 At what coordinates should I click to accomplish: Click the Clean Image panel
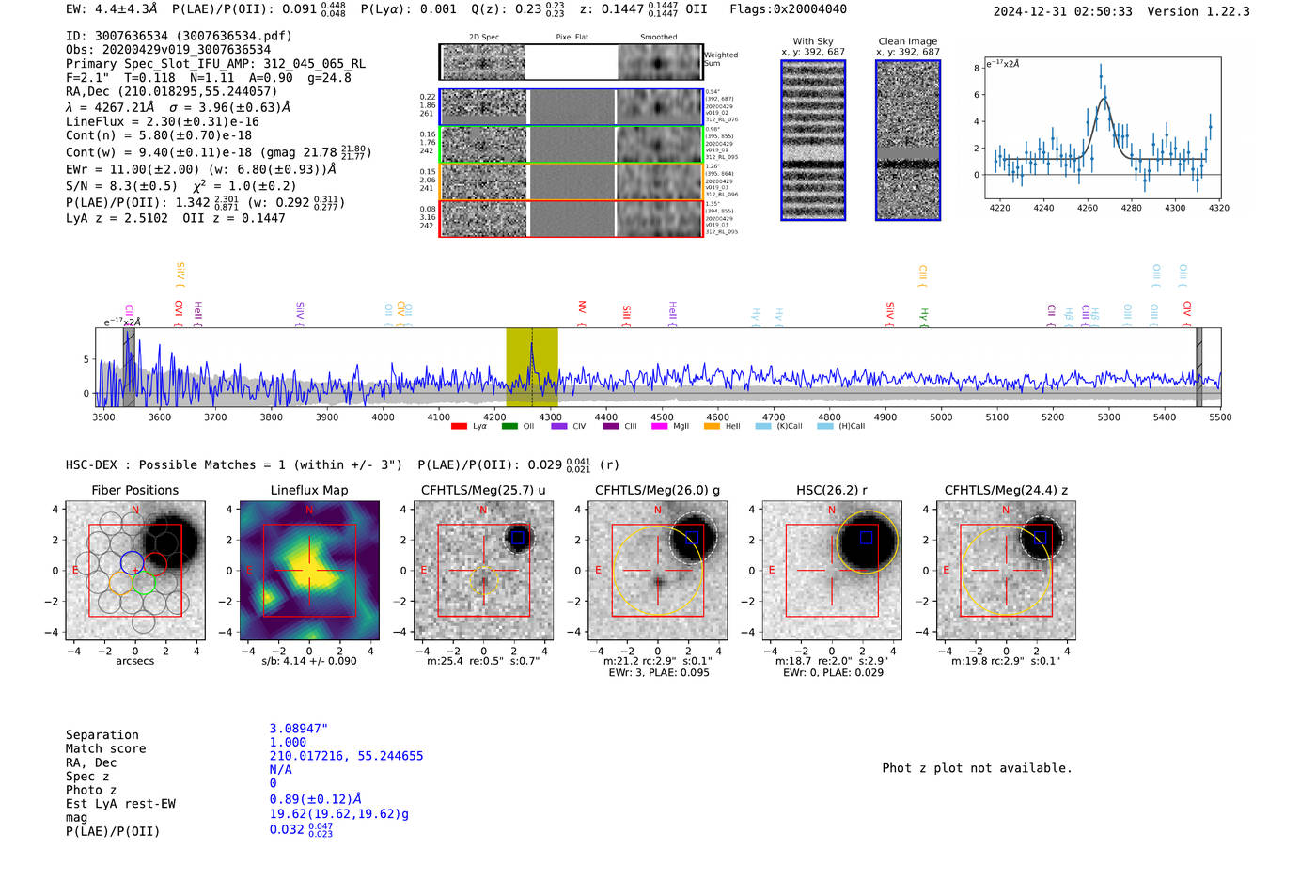[x=908, y=140]
